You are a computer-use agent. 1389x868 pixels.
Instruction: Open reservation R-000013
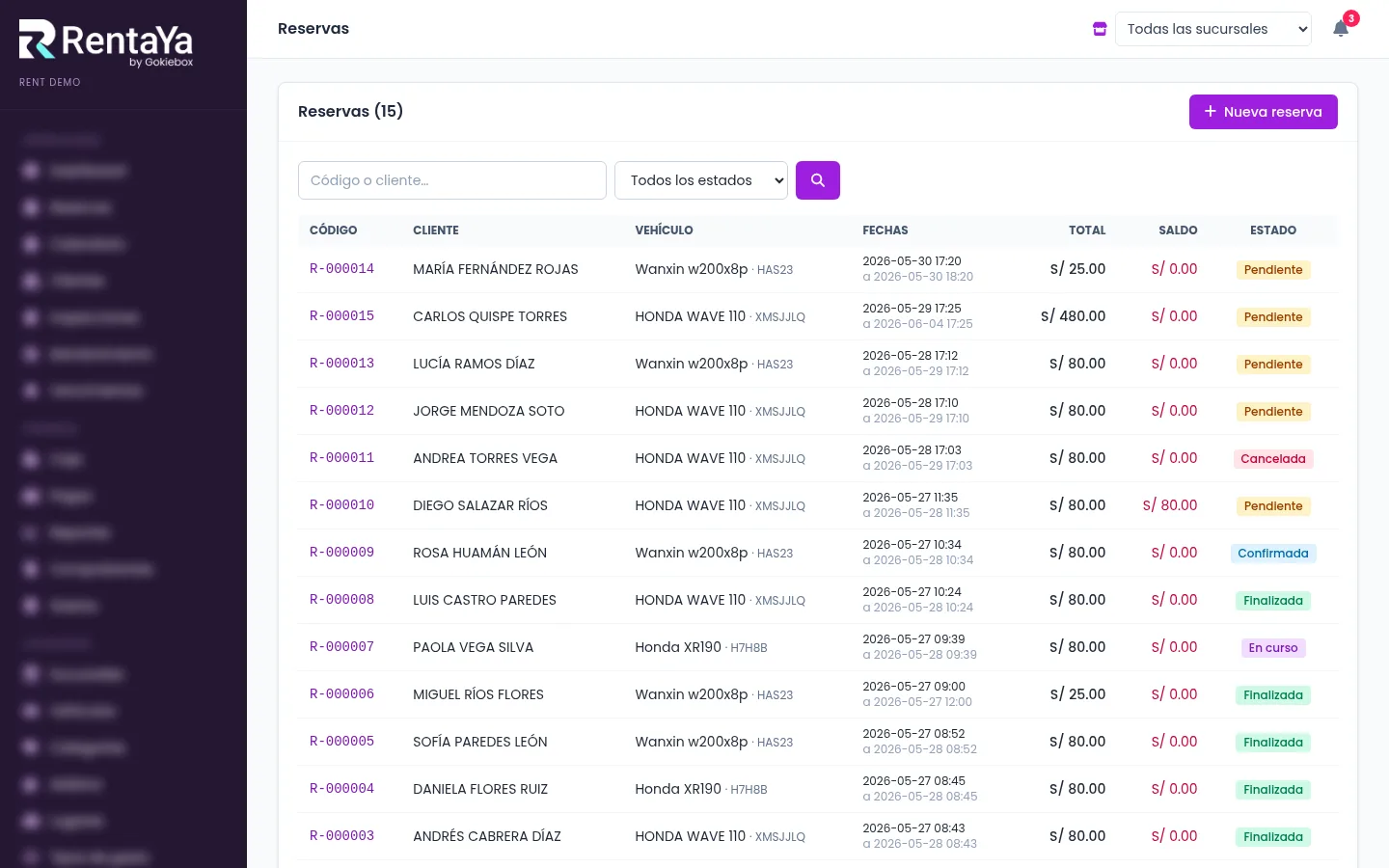coord(341,364)
